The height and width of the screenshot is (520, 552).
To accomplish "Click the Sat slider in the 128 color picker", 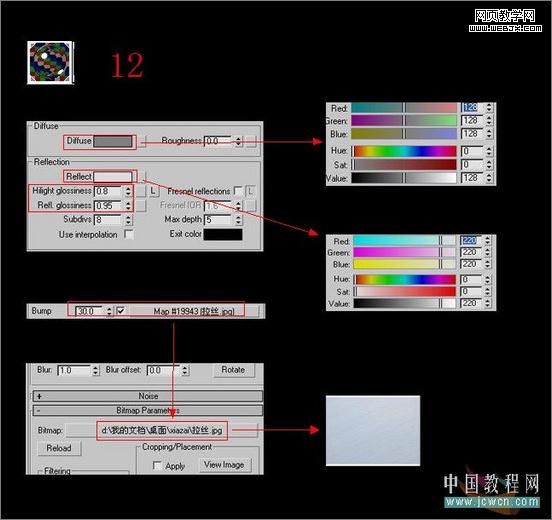I will coord(404,165).
